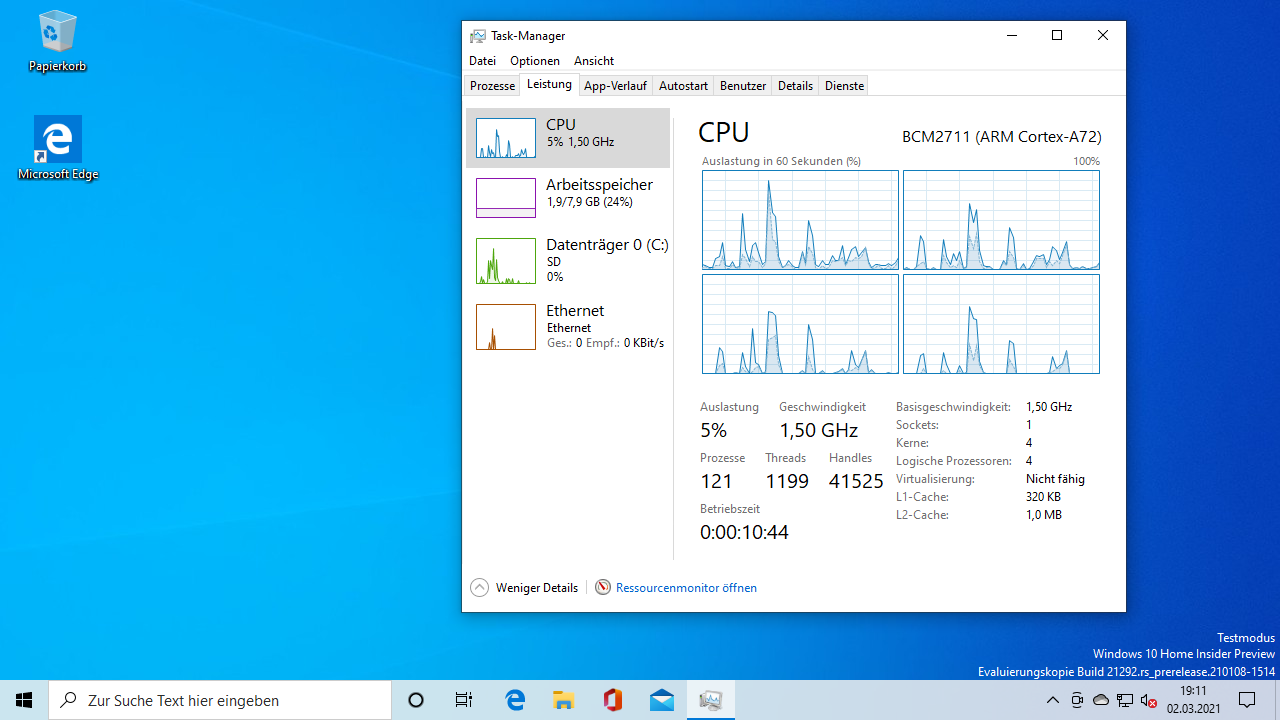This screenshot has width=1280, height=720.
Task: Switch to the Autostart tab
Action: click(683, 86)
